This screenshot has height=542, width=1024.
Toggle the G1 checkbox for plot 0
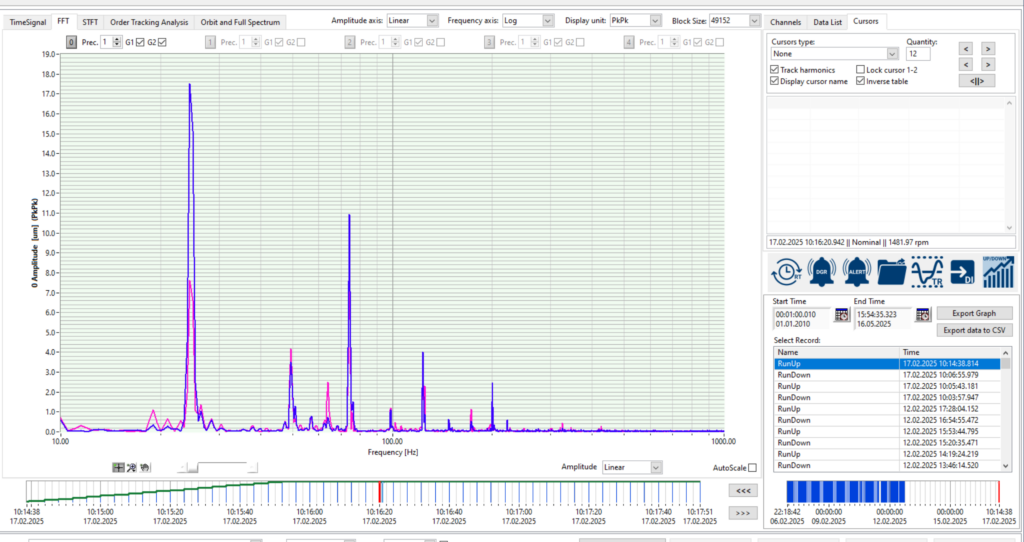click(140, 42)
